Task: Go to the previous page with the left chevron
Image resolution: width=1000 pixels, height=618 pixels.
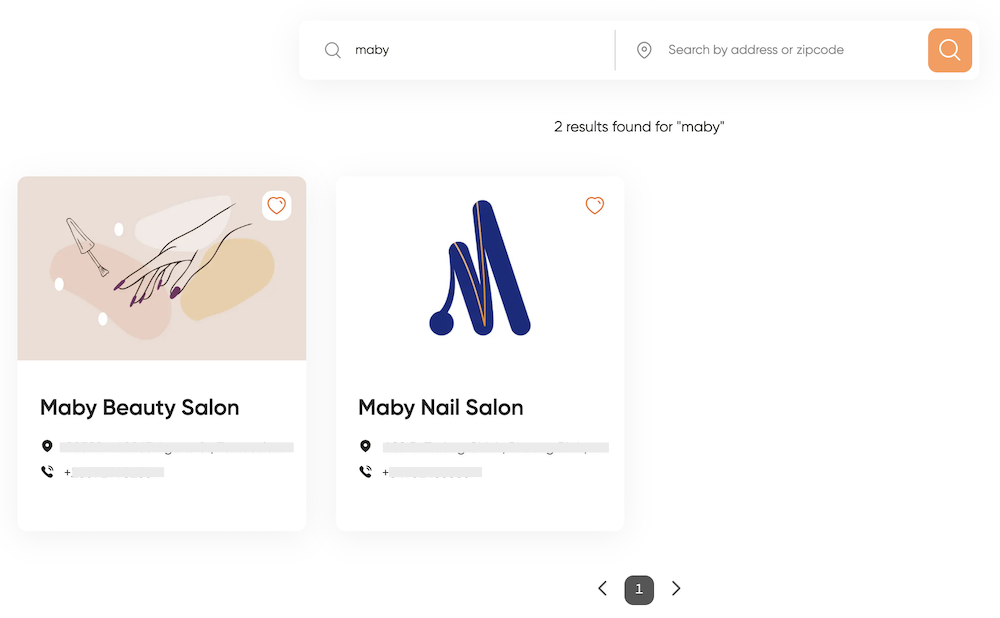Action: coord(603,588)
